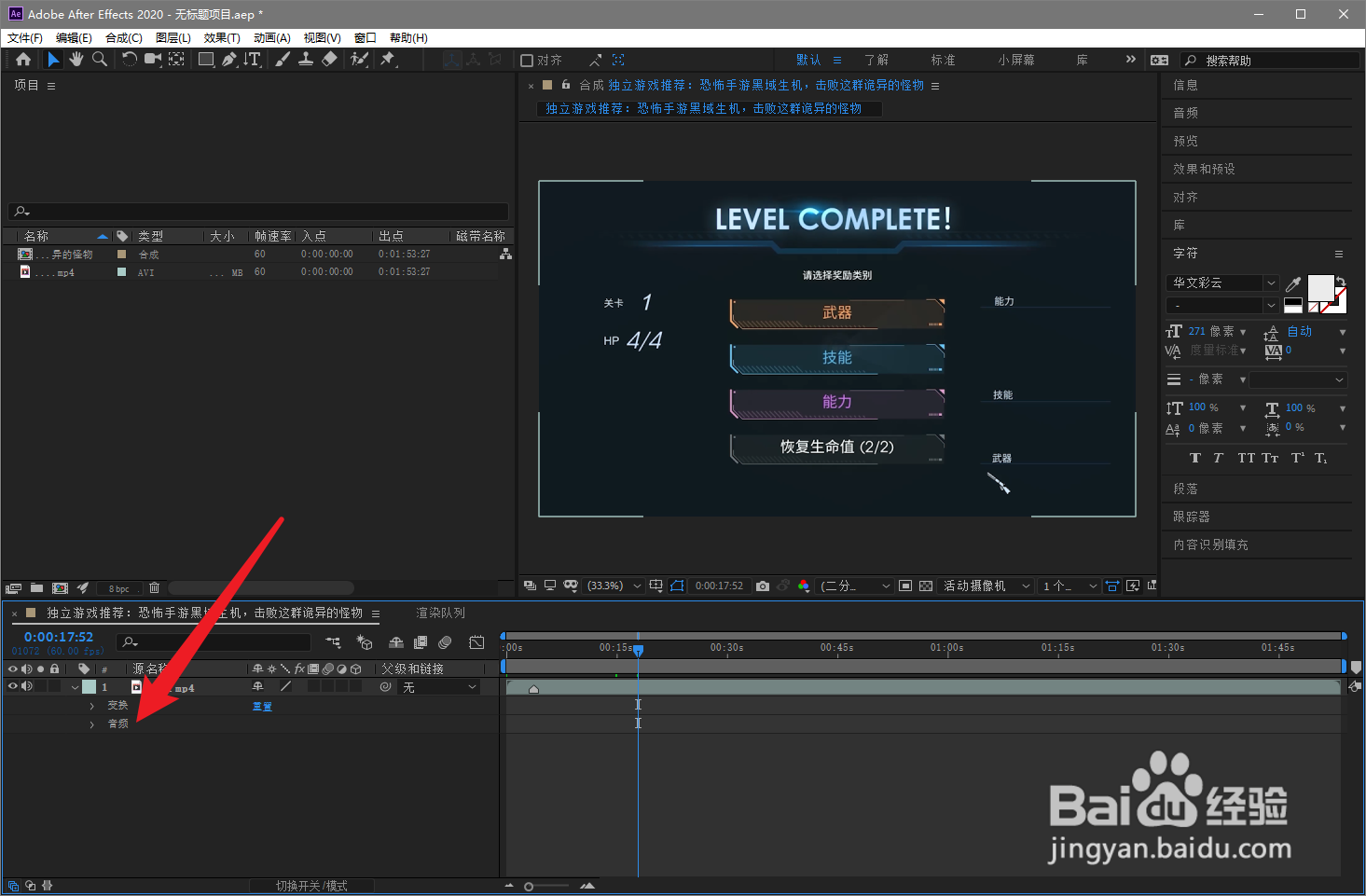Open the 跟踪器 panel
The width and height of the screenshot is (1366, 896).
click(1192, 517)
